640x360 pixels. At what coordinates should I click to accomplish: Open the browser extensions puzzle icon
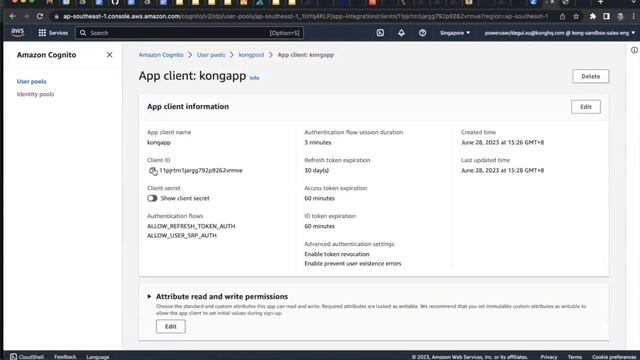pos(593,16)
